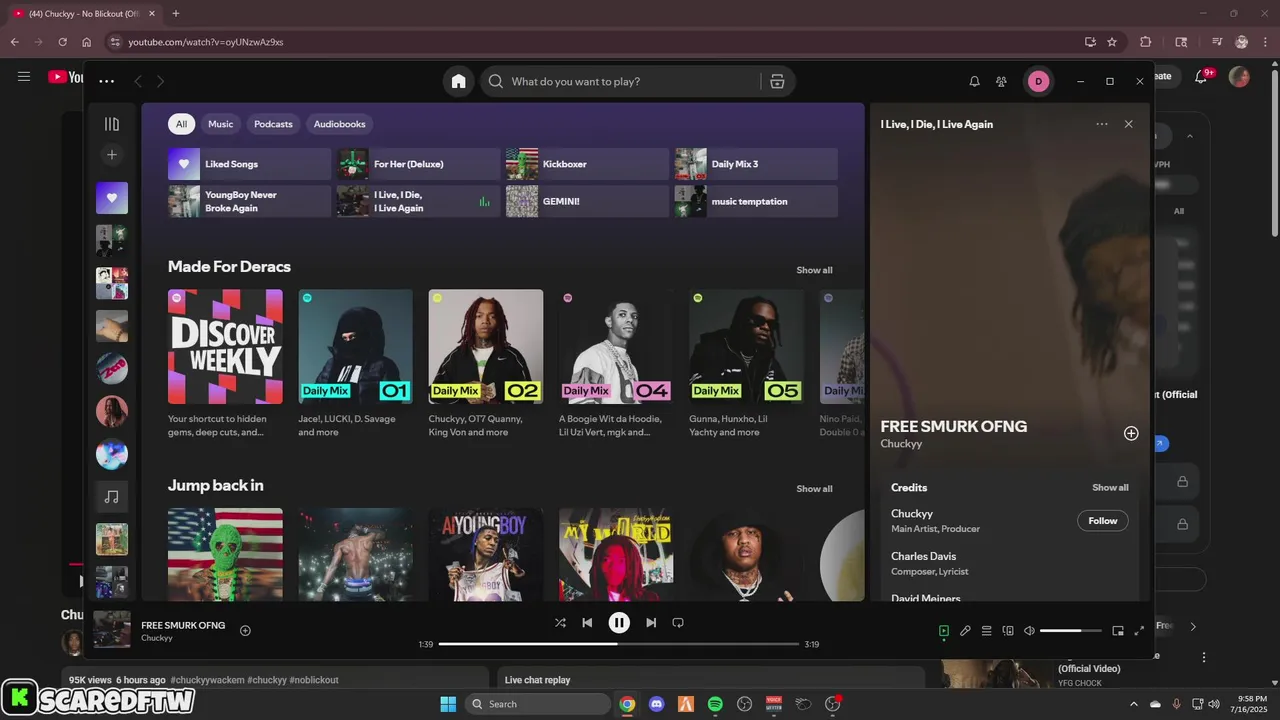Pause the current song
1280x720 pixels.
click(619, 622)
